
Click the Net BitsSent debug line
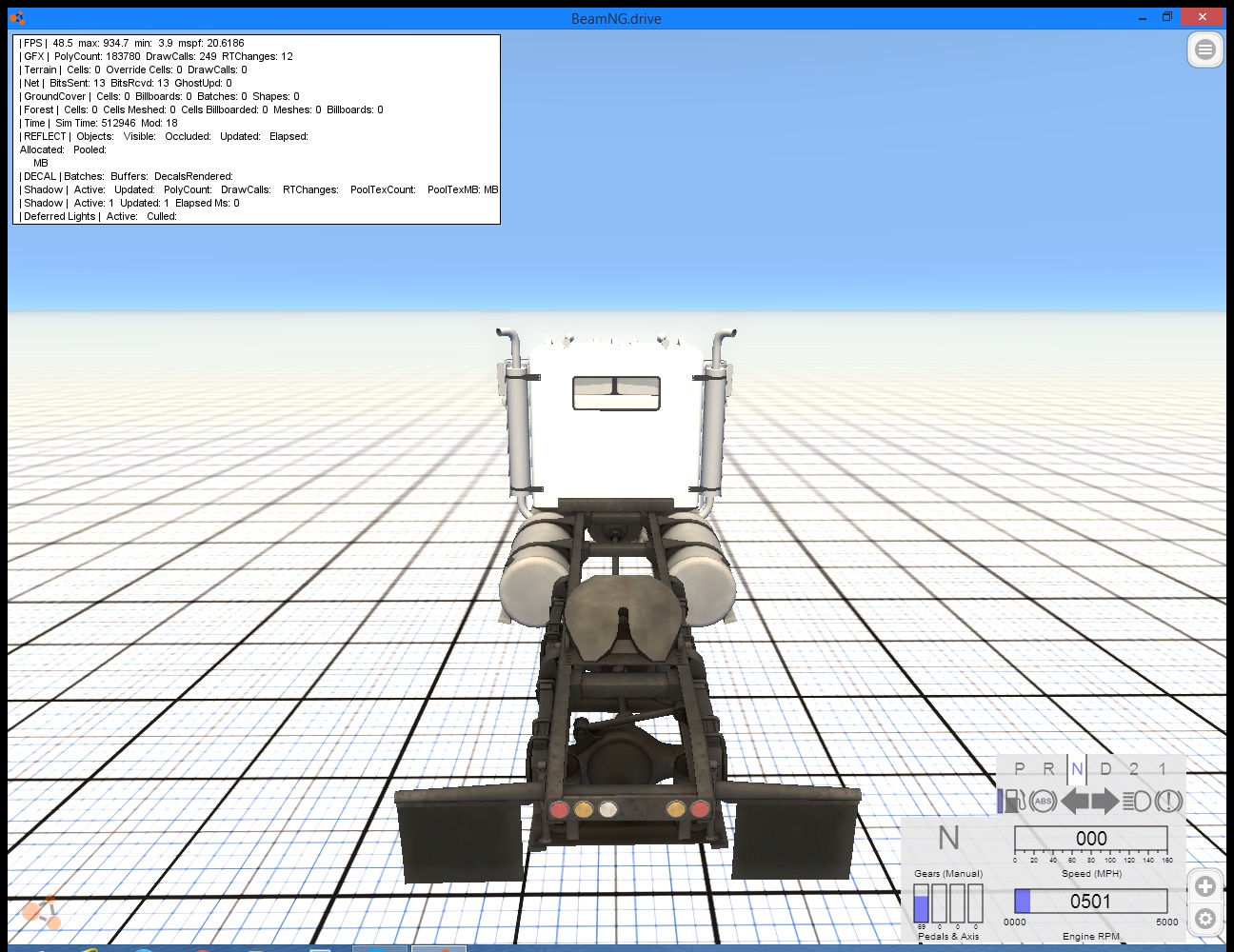click(x=126, y=83)
